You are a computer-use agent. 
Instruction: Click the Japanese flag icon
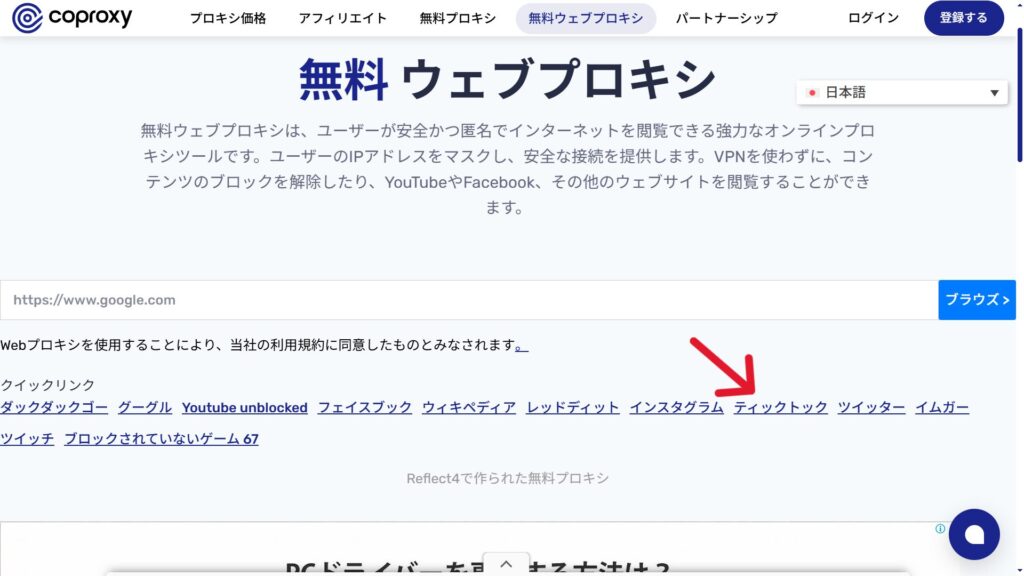tap(813, 93)
